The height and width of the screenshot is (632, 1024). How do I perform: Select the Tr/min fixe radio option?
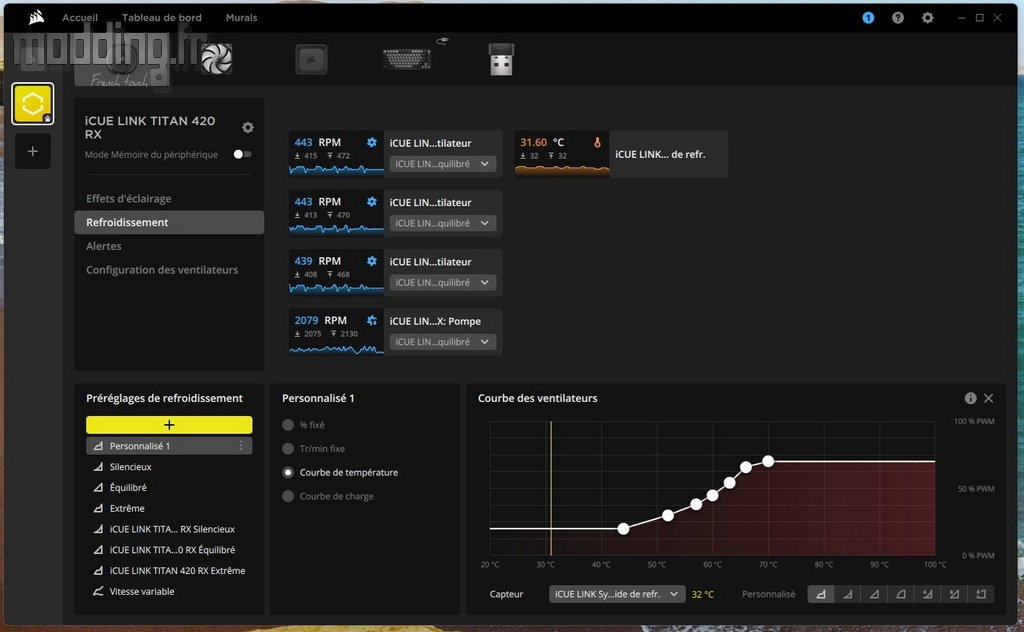(x=288, y=449)
